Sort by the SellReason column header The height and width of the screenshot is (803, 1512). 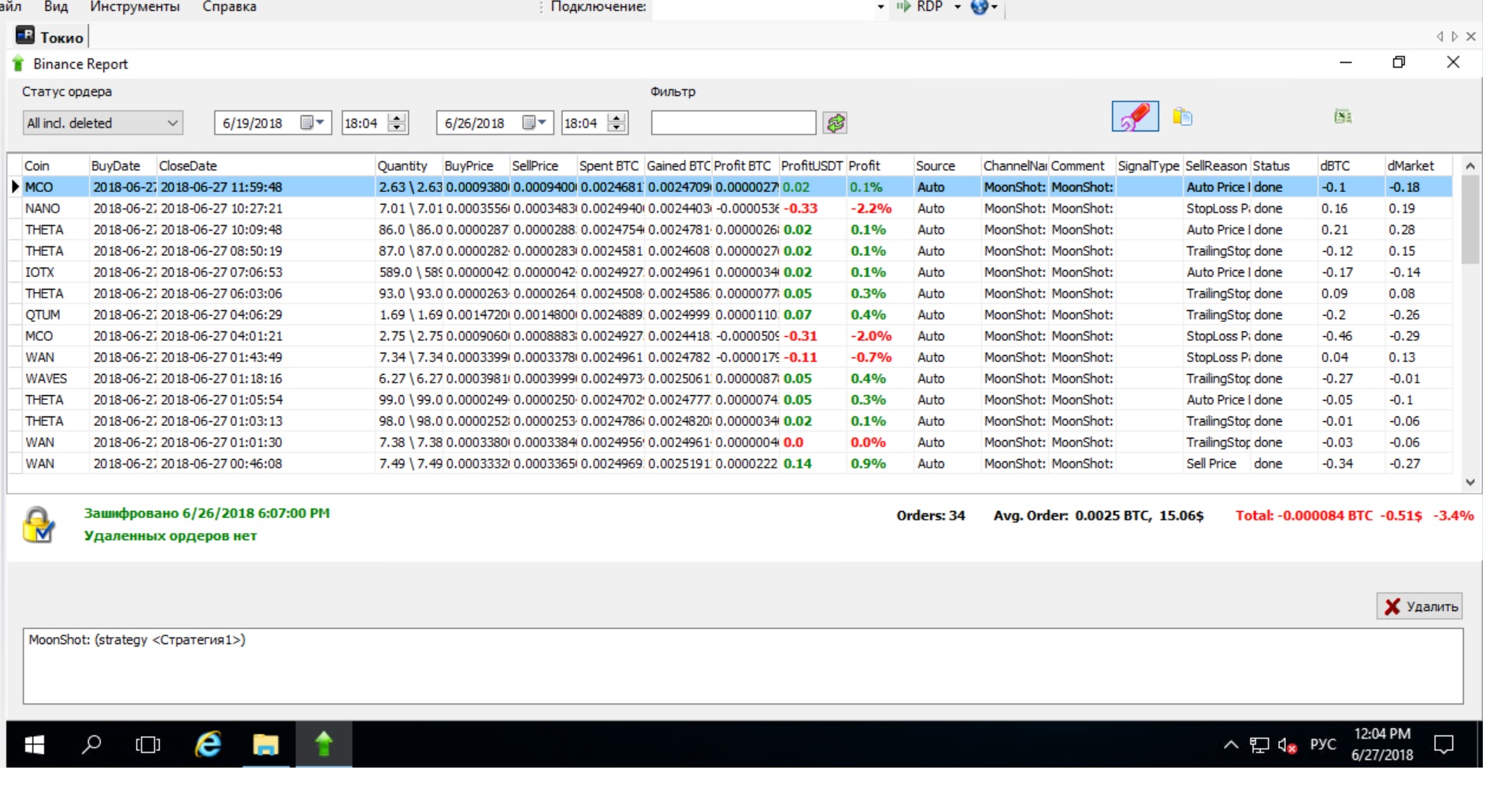click(x=1217, y=165)
